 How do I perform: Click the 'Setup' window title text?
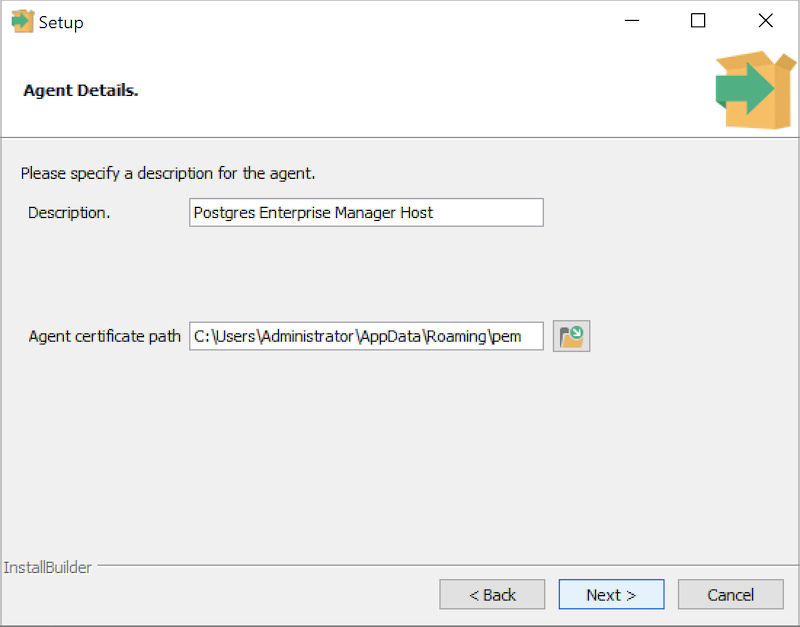click(61, 22)
